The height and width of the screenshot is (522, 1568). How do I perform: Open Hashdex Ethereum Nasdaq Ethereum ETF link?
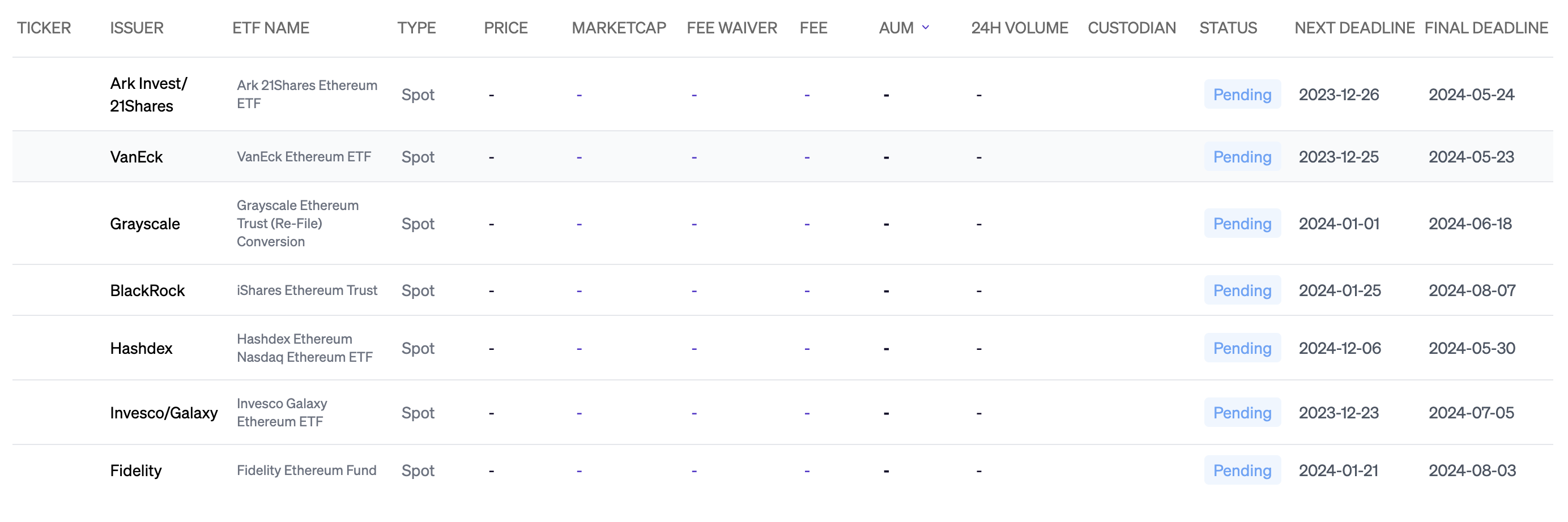pyautogui.click(x=304, y=348)
